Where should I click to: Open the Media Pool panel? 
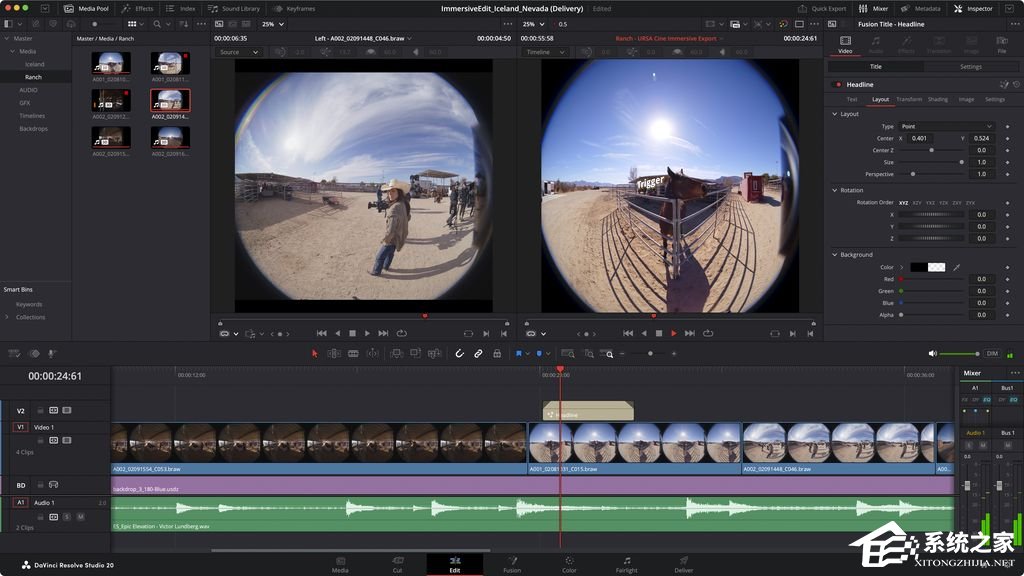(86, 8)
